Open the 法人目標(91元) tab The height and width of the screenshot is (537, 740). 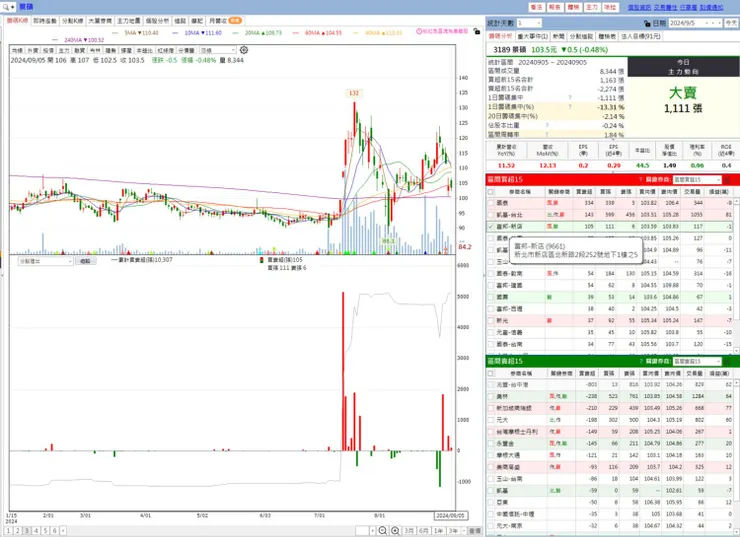(x=640, y=36)
